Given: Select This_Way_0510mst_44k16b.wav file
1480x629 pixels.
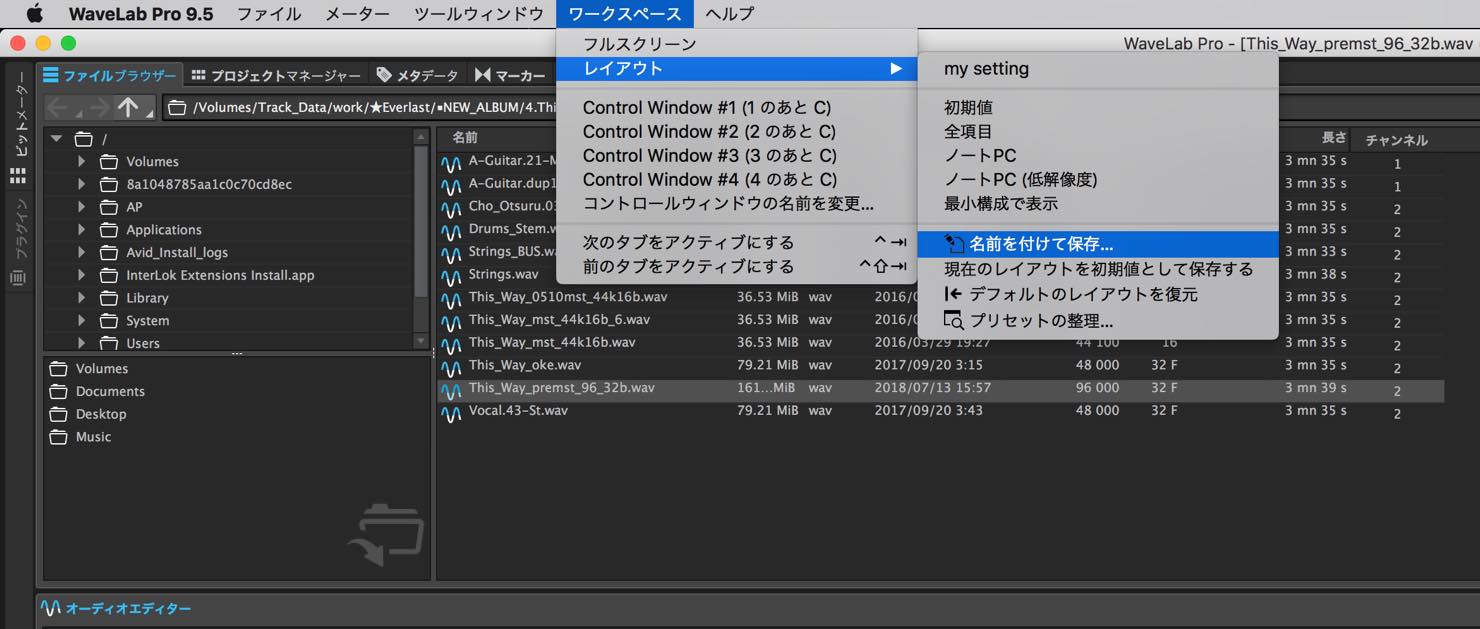Looking at the screenshot, I should [567, 297].
